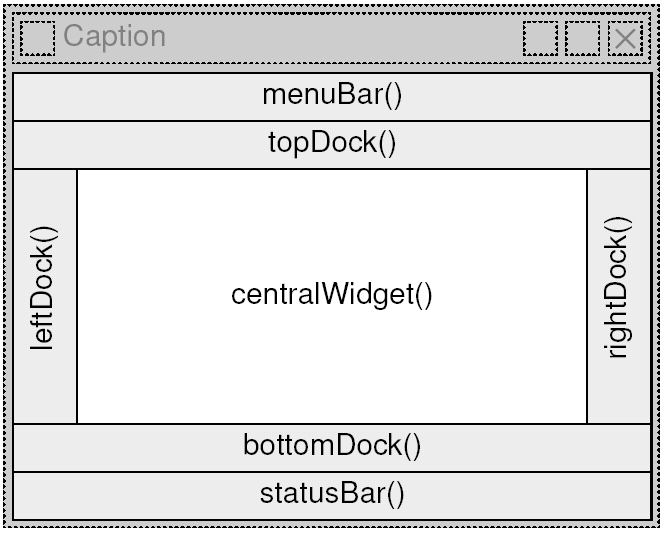Click the rotated leftDock() label text
This screenshot has height=536, width=664.
point(43,288)
